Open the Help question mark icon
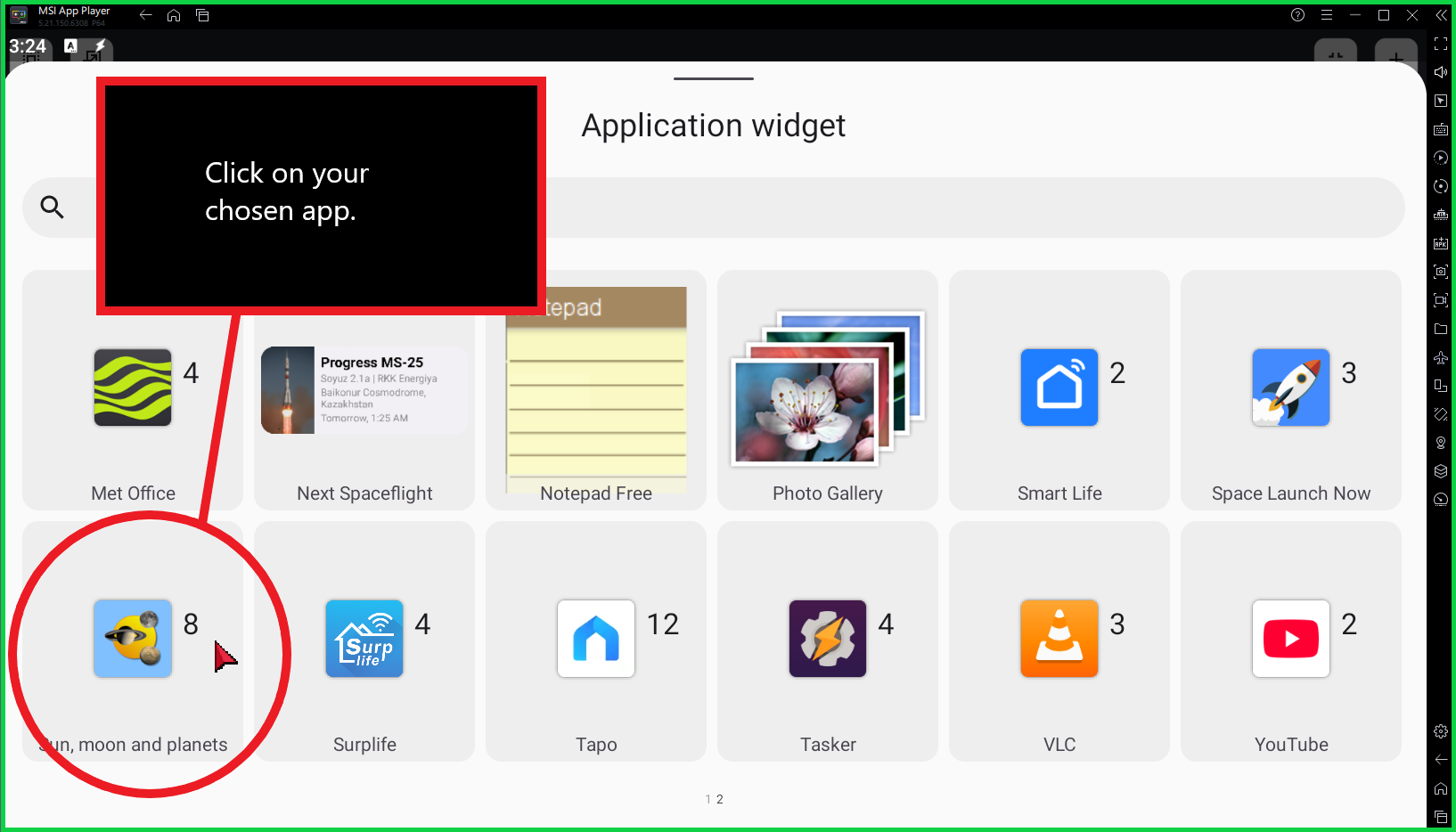This screenshot has width=1456, height=832. point(1297,15)
